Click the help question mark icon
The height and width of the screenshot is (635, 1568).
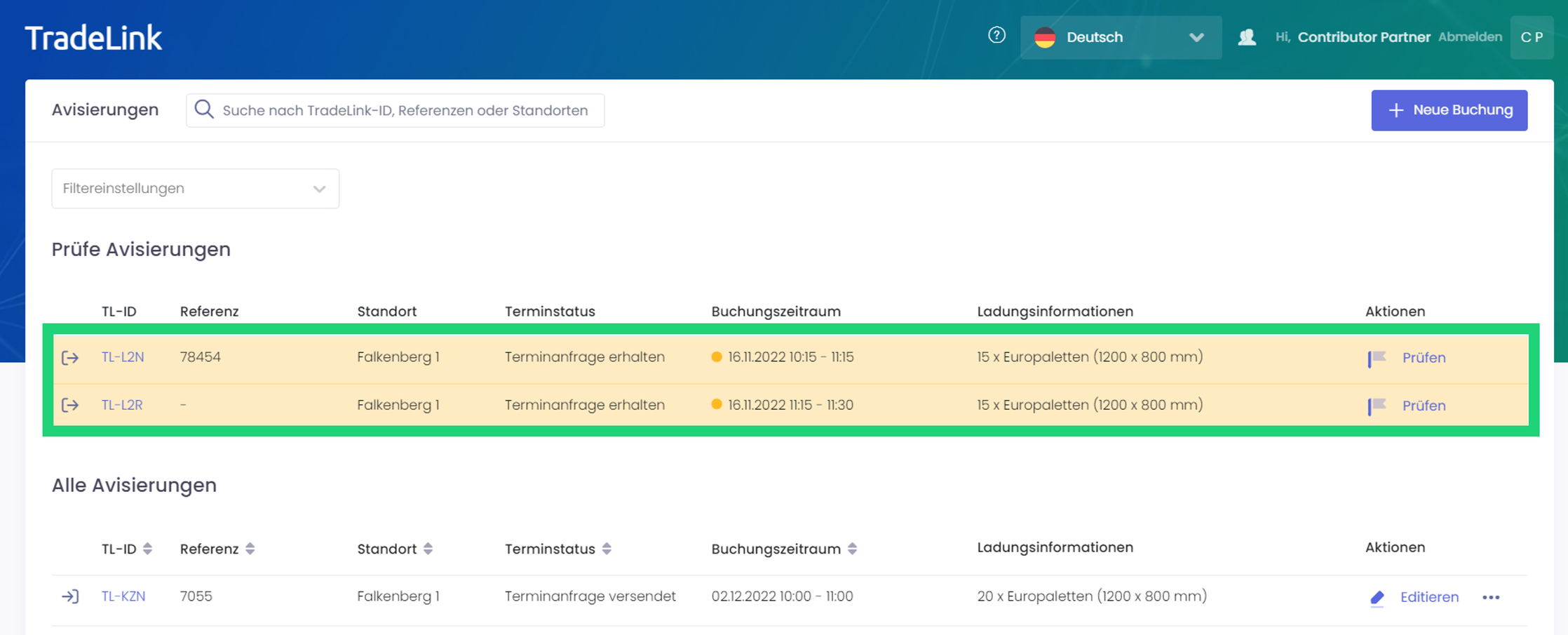[996, 35]
